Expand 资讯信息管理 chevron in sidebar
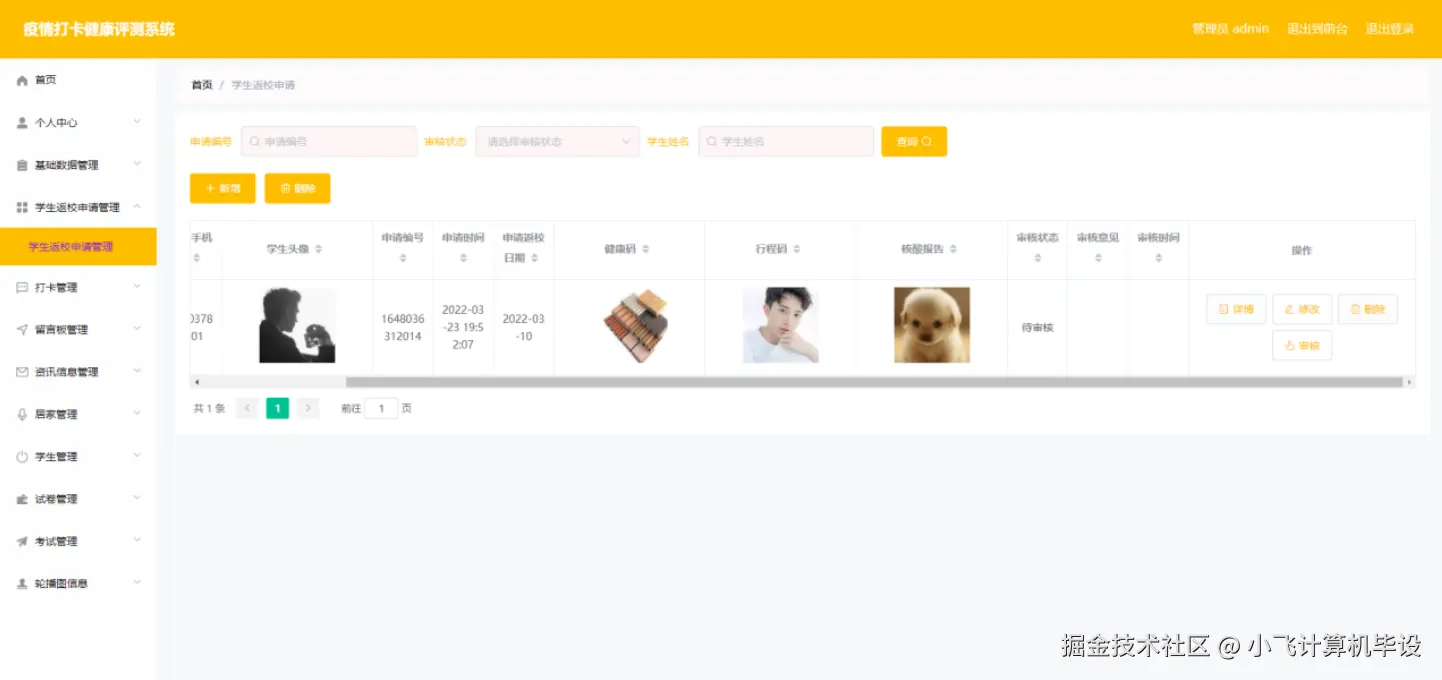This screenshot has width=1442, height=680. [x=137, y=371]
